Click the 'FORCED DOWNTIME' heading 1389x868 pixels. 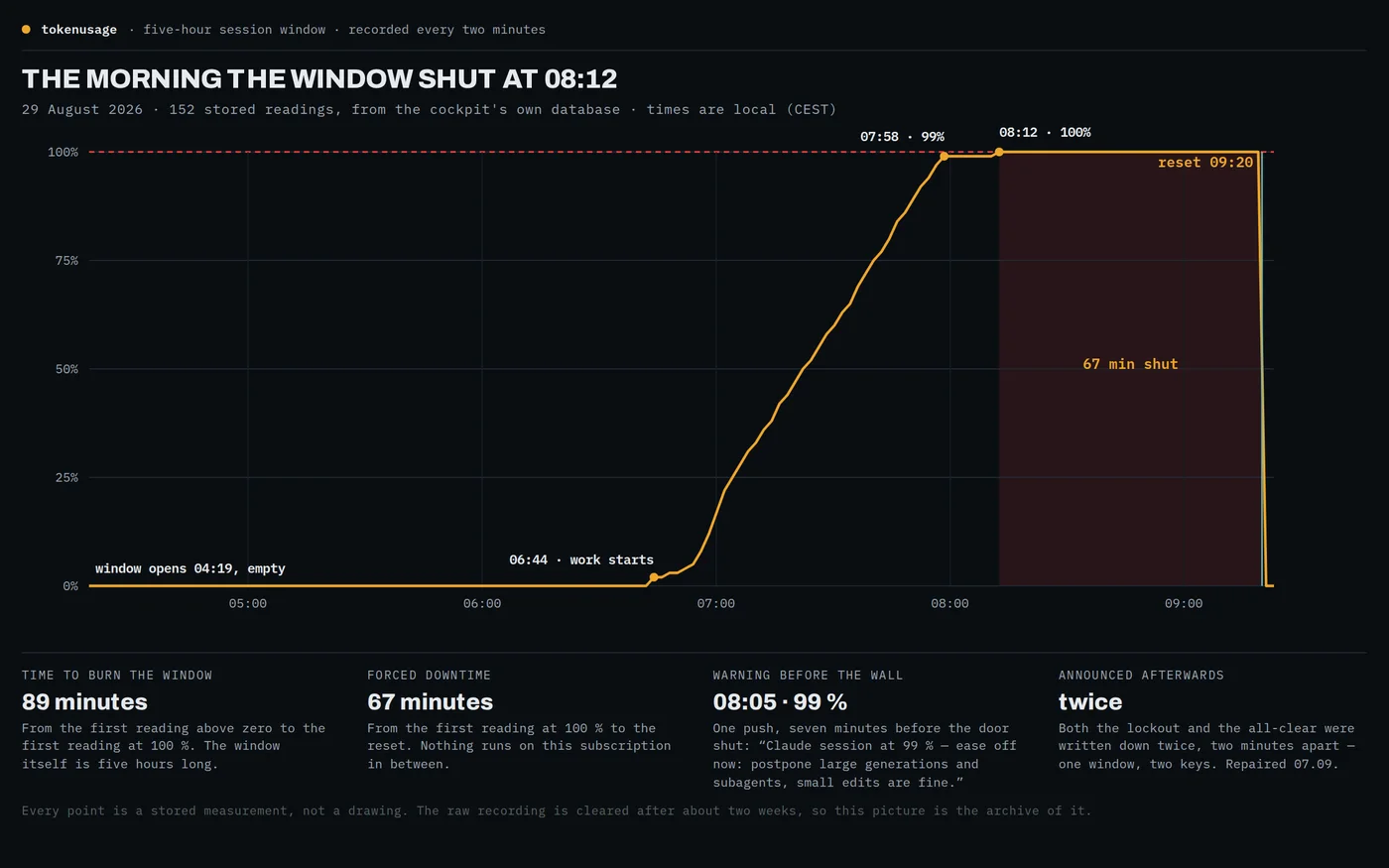coord(429,675)
